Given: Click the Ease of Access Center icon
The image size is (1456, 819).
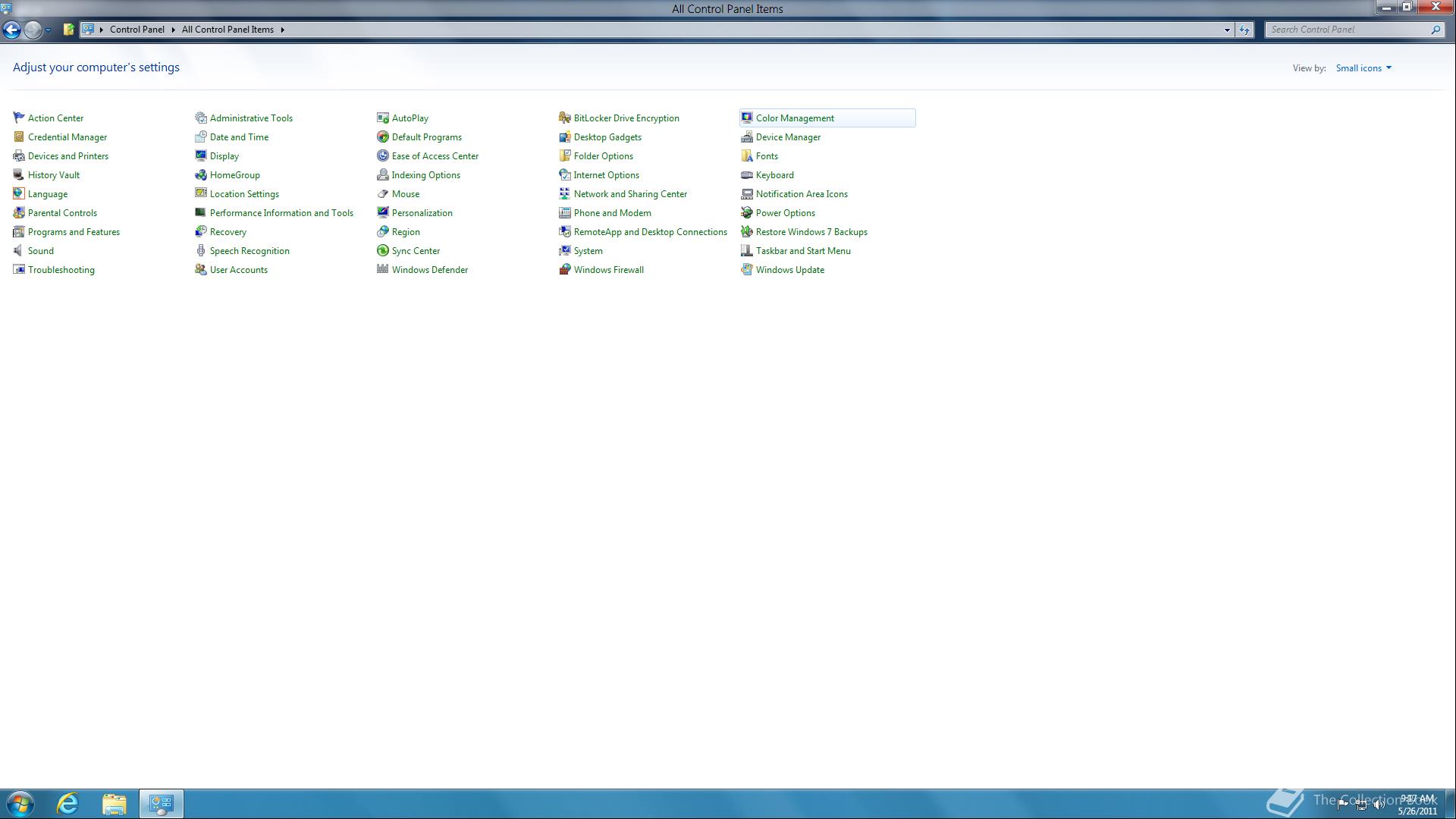Looking at the screenshot, I should (383, 155).
